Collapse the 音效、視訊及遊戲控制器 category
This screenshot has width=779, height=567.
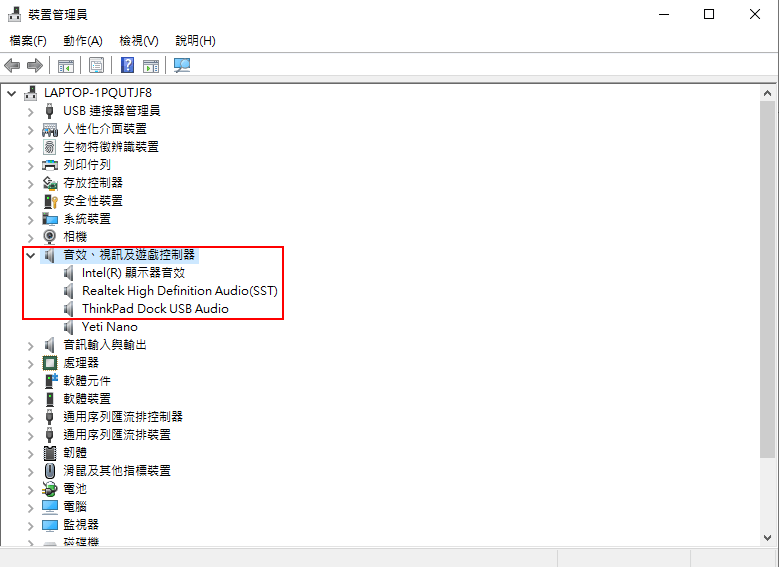[x=30, y=255]
